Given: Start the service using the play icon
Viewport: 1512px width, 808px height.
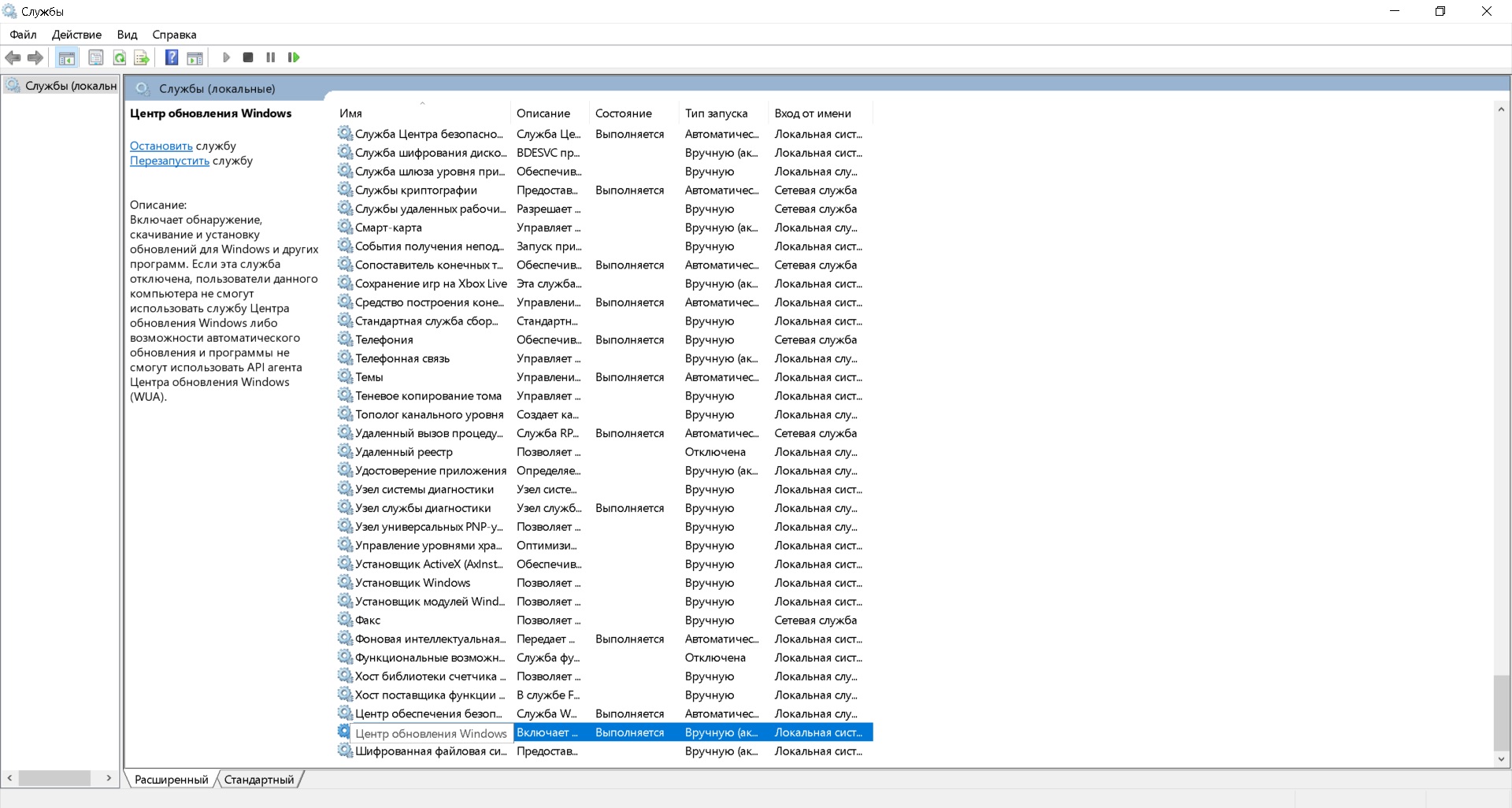Looking at the screenshot, I should click(x=226, y=57).
